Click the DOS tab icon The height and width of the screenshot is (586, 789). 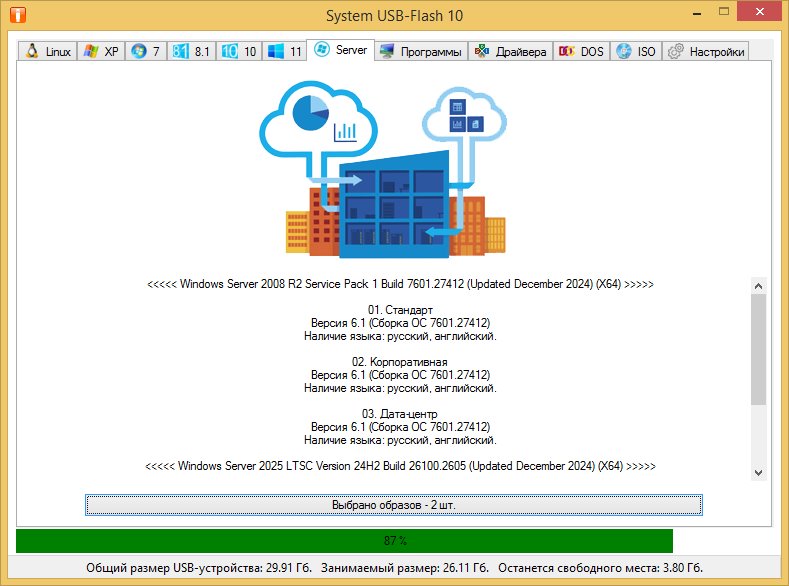[x=566, y=52]
